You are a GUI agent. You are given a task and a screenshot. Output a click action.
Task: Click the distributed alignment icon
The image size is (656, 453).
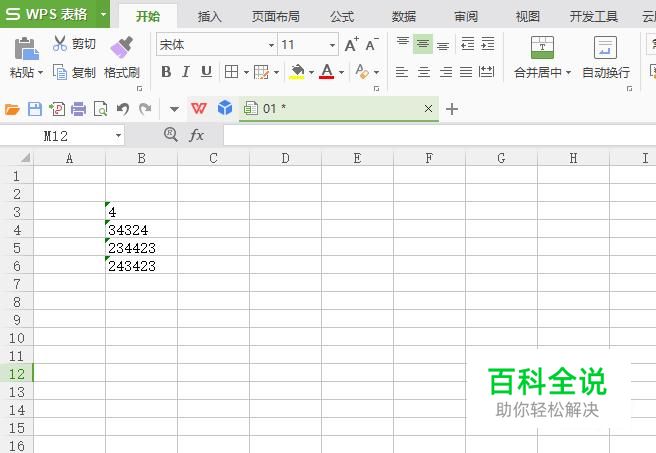click(487, 72)
